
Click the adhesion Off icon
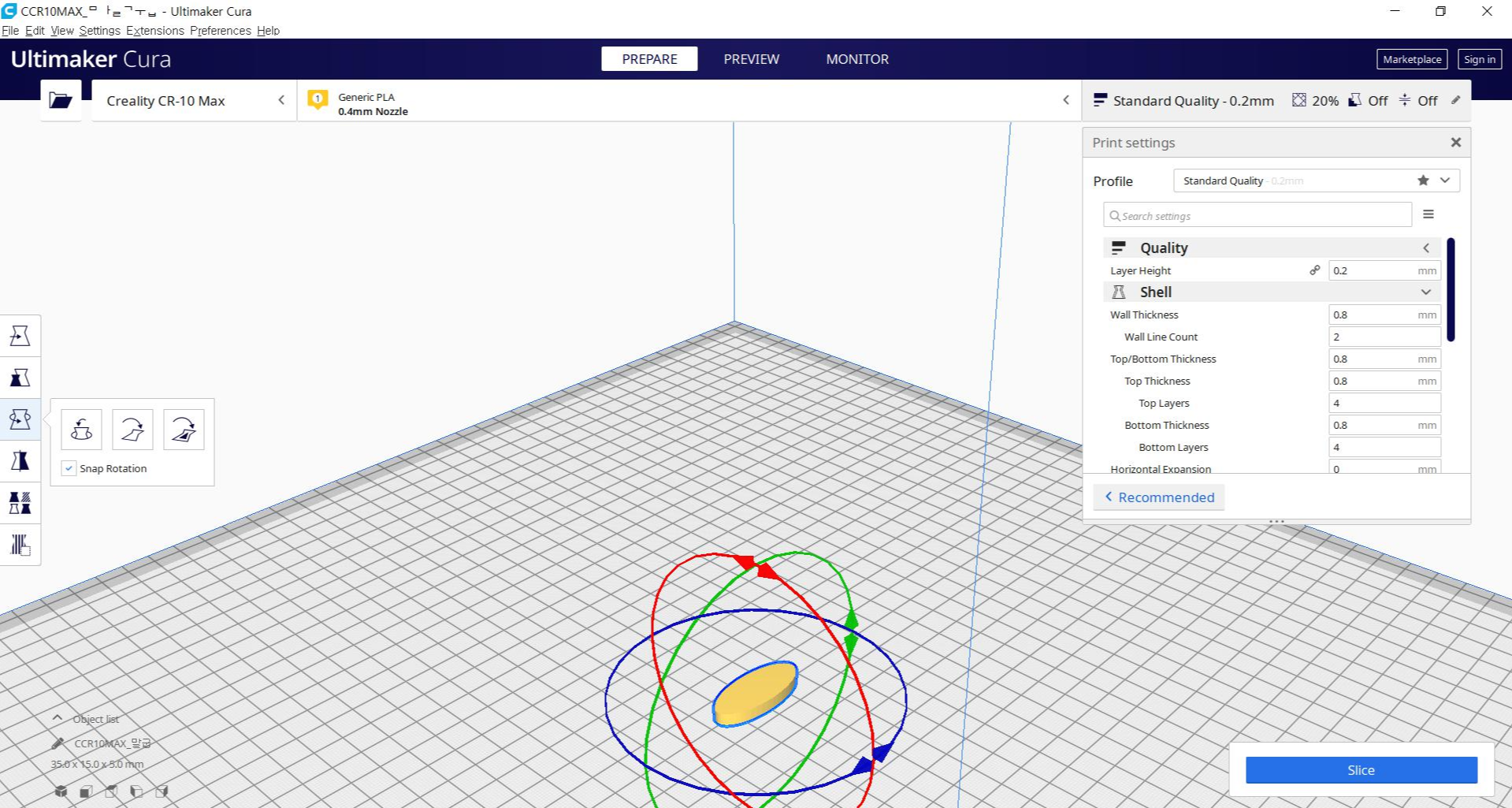(x=1405, y=100)
